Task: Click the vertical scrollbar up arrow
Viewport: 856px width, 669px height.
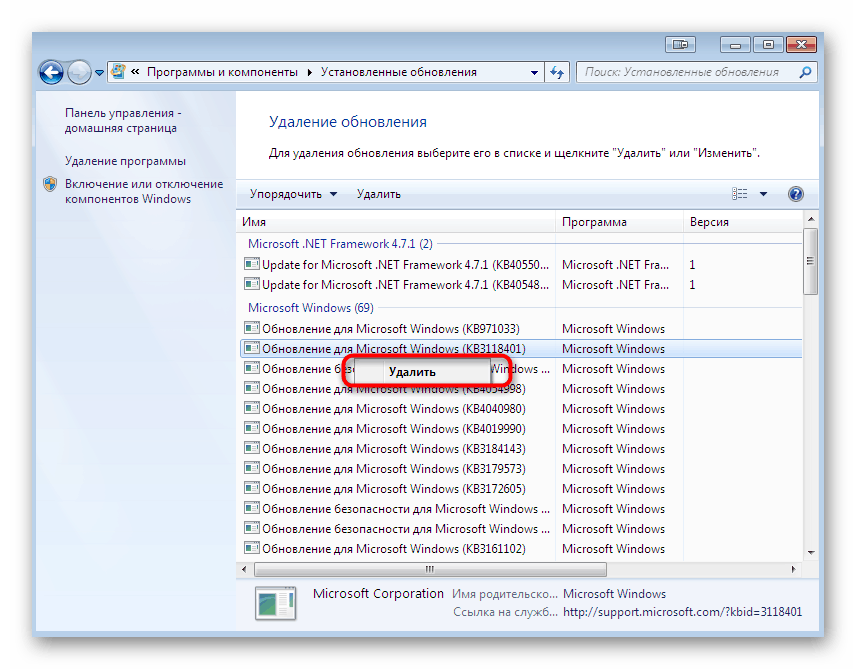Action: pos(811,219)
